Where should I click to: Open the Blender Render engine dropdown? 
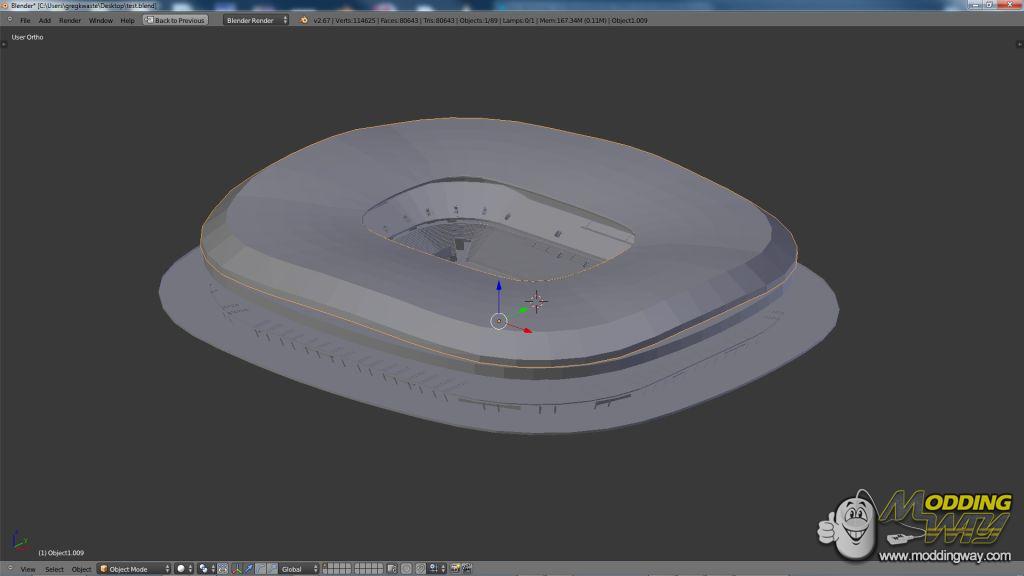(x=256, y=20)
